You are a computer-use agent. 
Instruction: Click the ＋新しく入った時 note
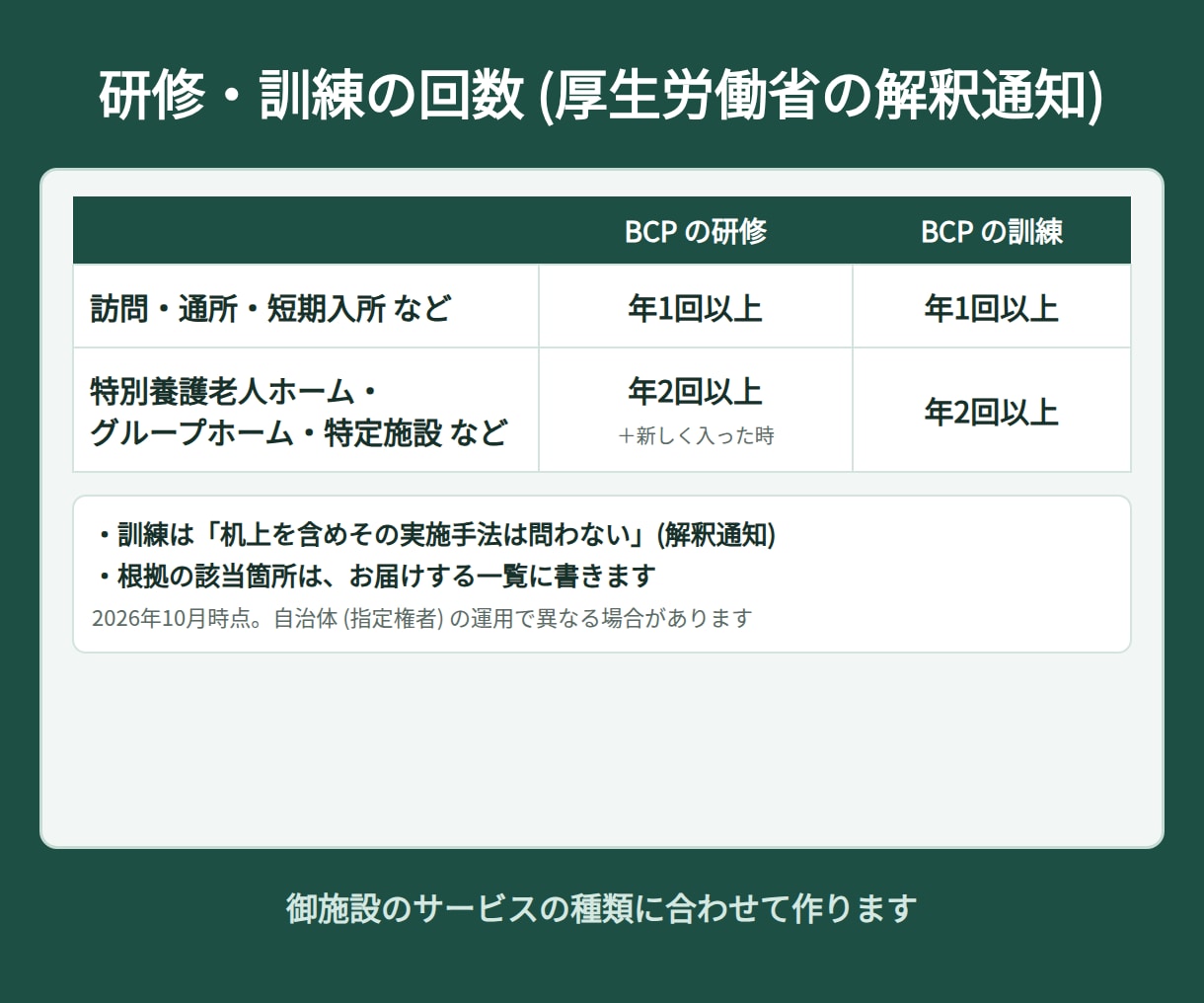tap(696, 435)
